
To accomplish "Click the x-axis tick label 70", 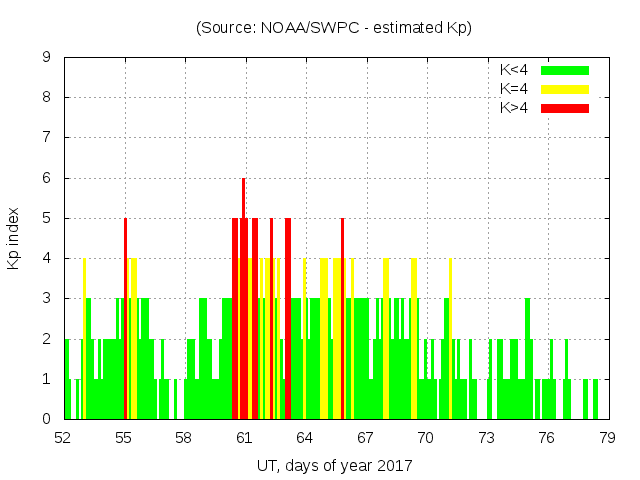I will point(425,438).
